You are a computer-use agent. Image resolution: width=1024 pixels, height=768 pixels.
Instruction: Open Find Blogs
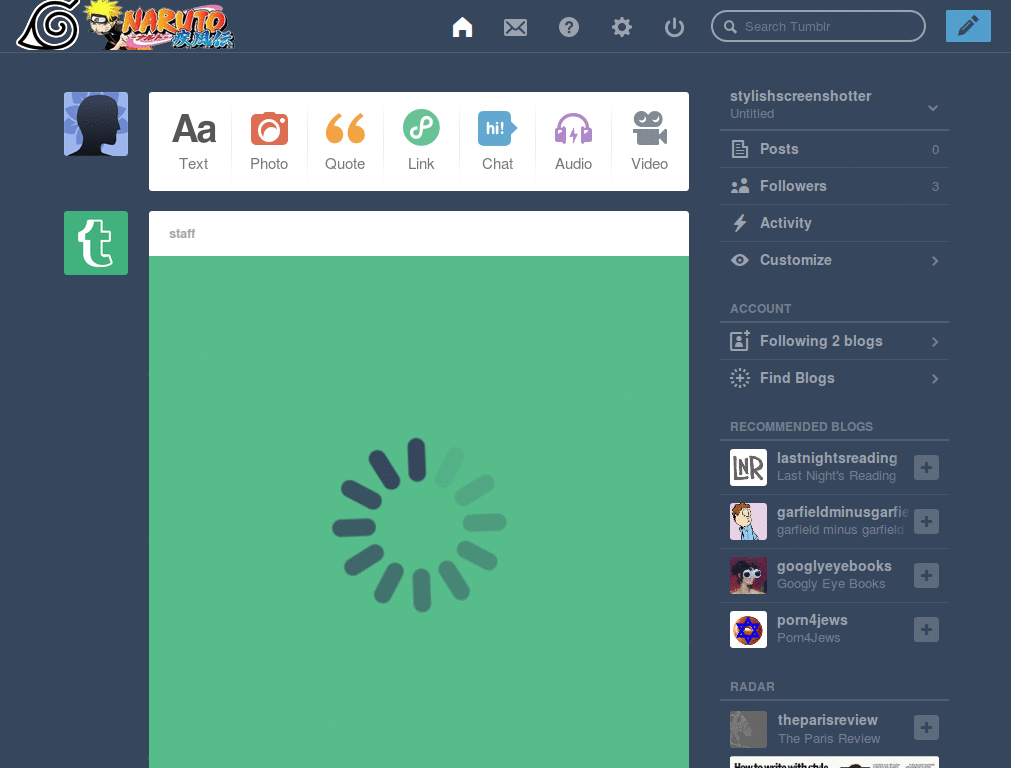[x=797, y=378]
